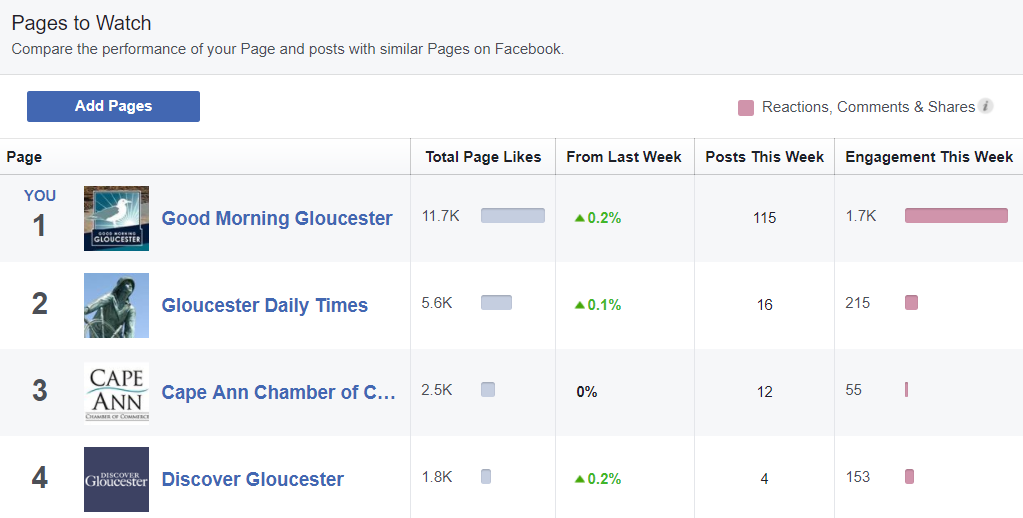Open the Discover Gloucester page link
1023x518 pixels.
click(253, 479)
